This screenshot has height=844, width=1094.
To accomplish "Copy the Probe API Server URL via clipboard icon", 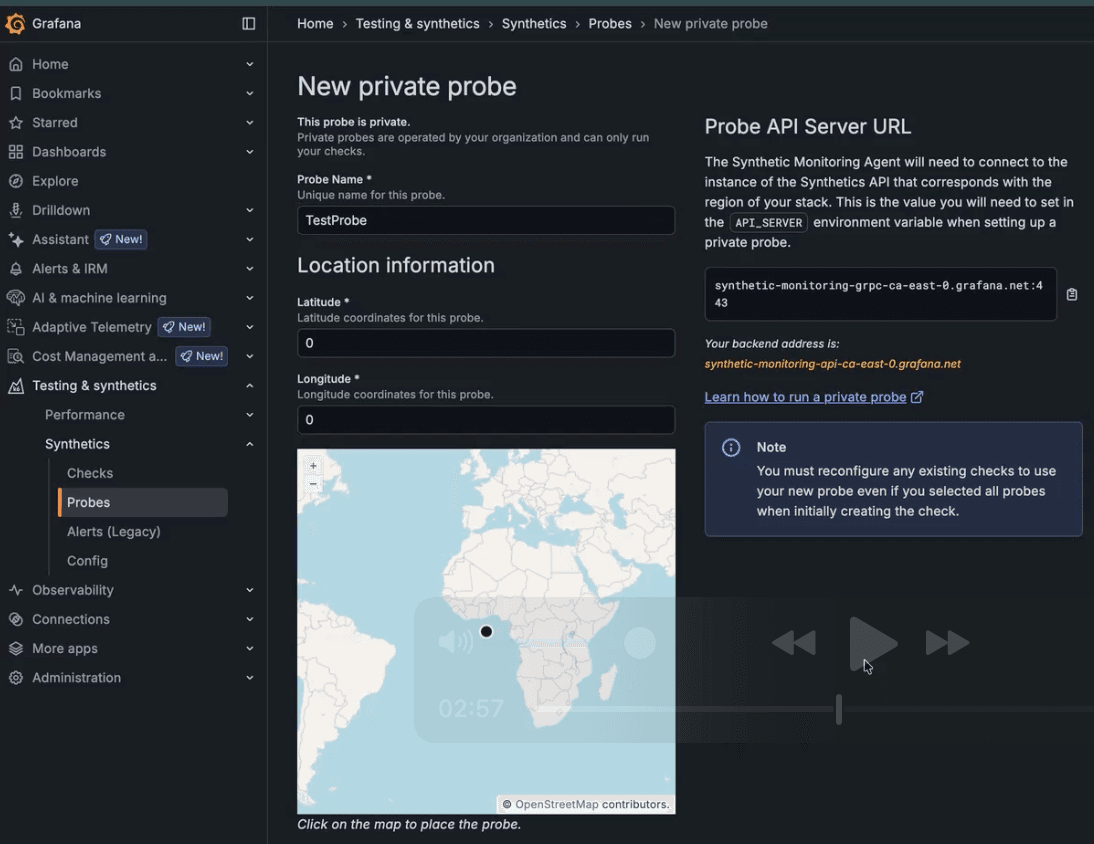I will point(1071,293).
